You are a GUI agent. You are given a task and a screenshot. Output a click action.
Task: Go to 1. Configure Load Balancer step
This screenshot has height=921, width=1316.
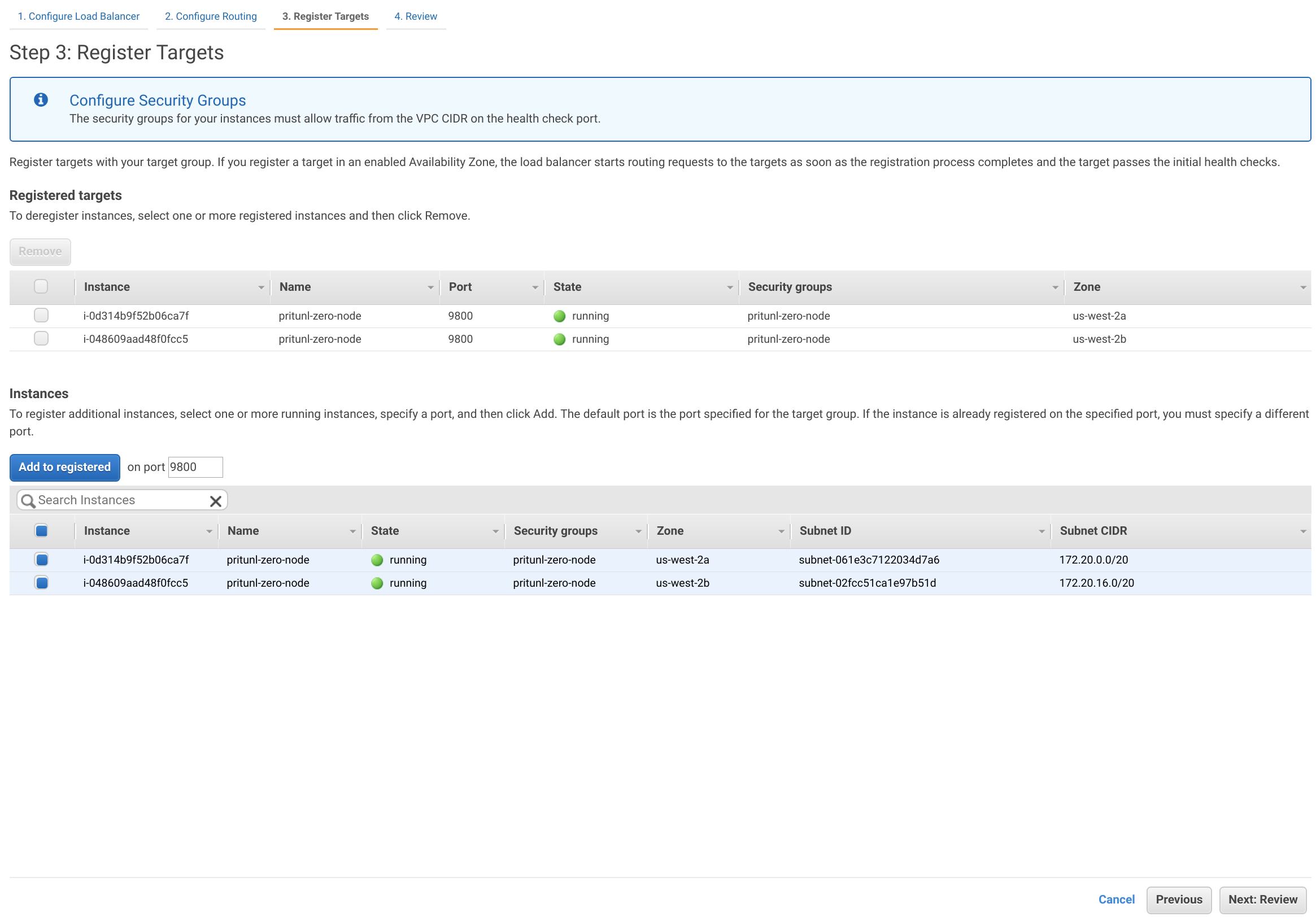tap(79, 16)
